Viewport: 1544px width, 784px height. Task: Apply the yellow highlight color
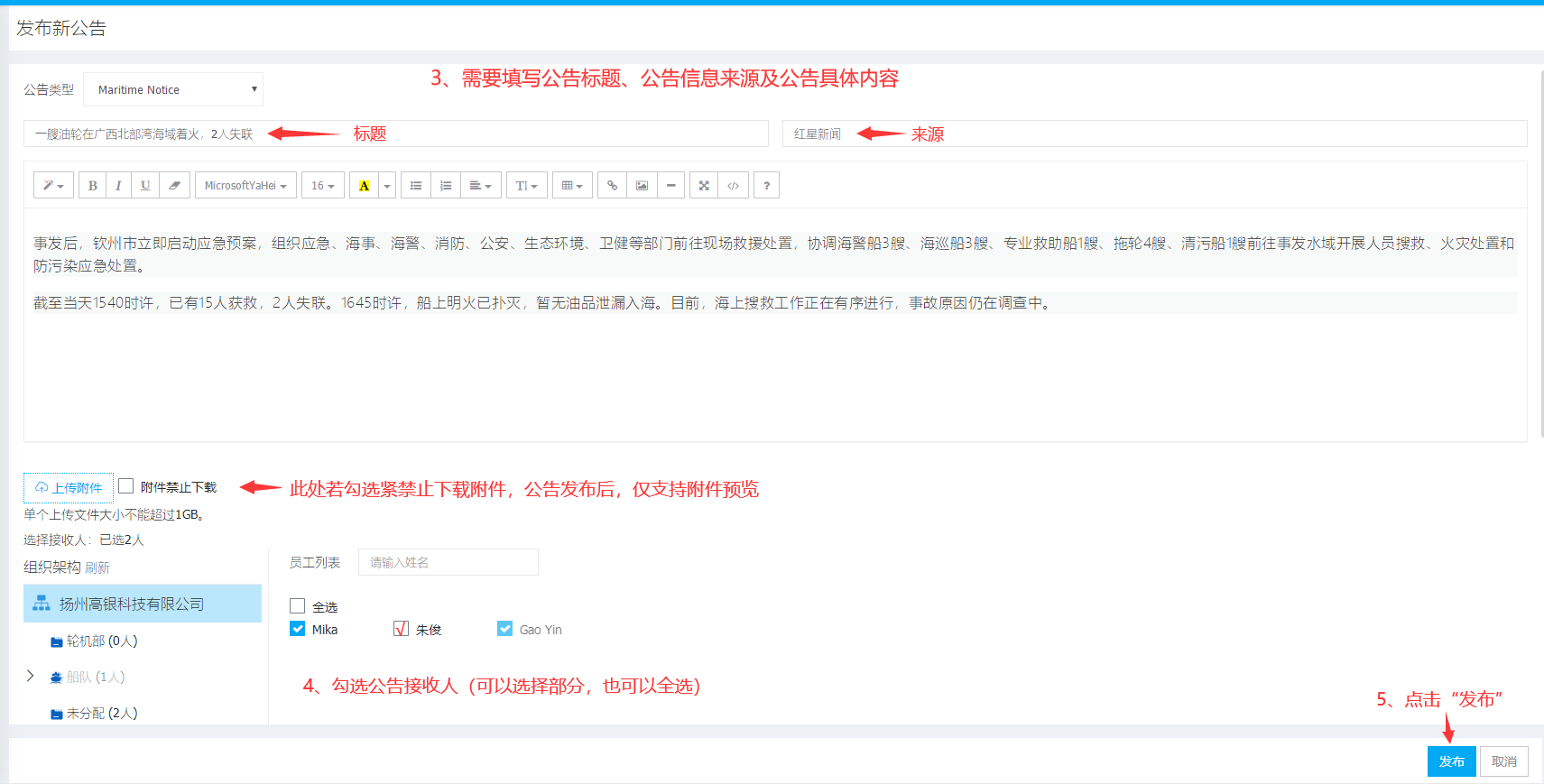click(x=364, y=185)
